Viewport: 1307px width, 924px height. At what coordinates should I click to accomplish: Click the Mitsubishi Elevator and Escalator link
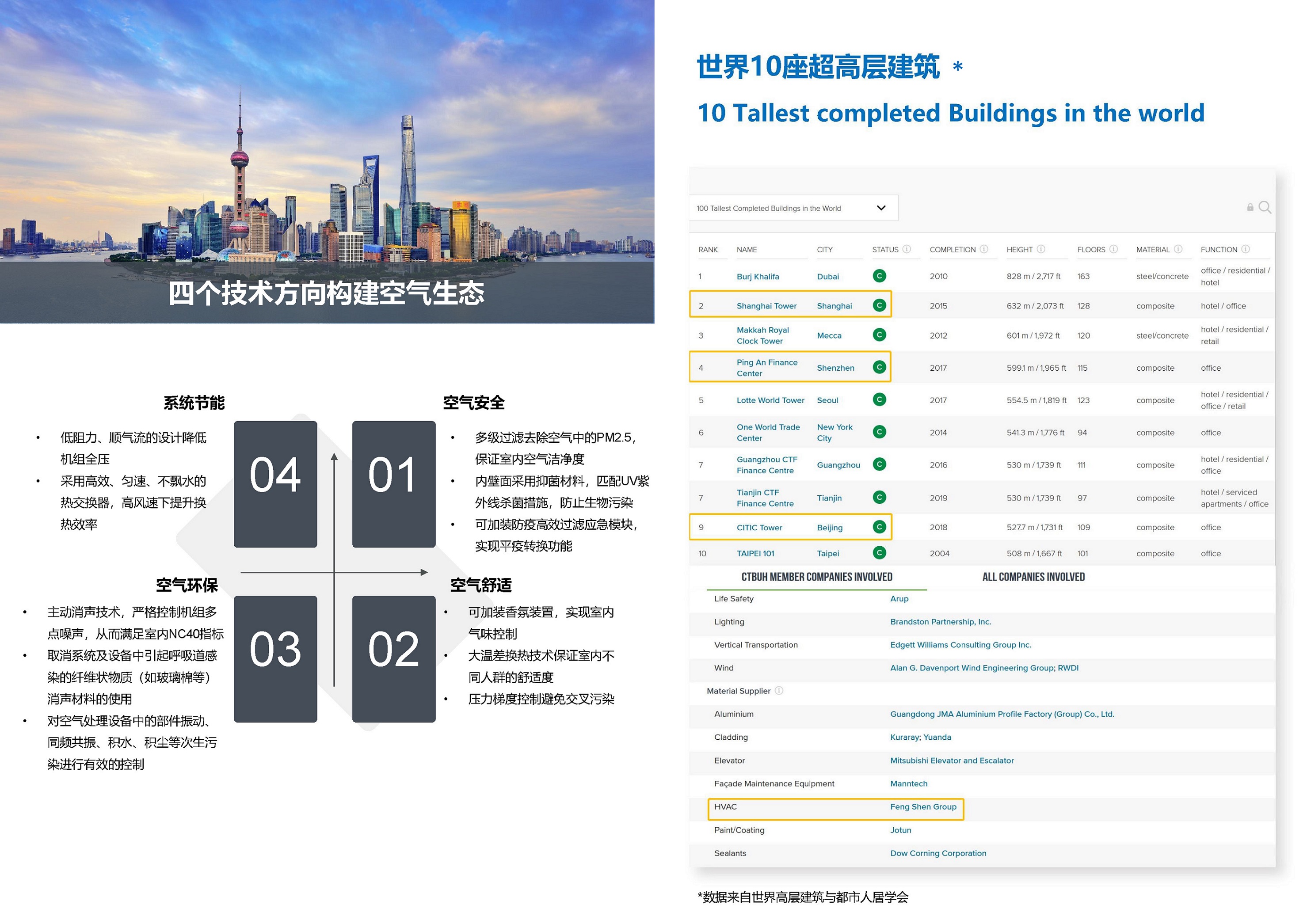[952, 760]
